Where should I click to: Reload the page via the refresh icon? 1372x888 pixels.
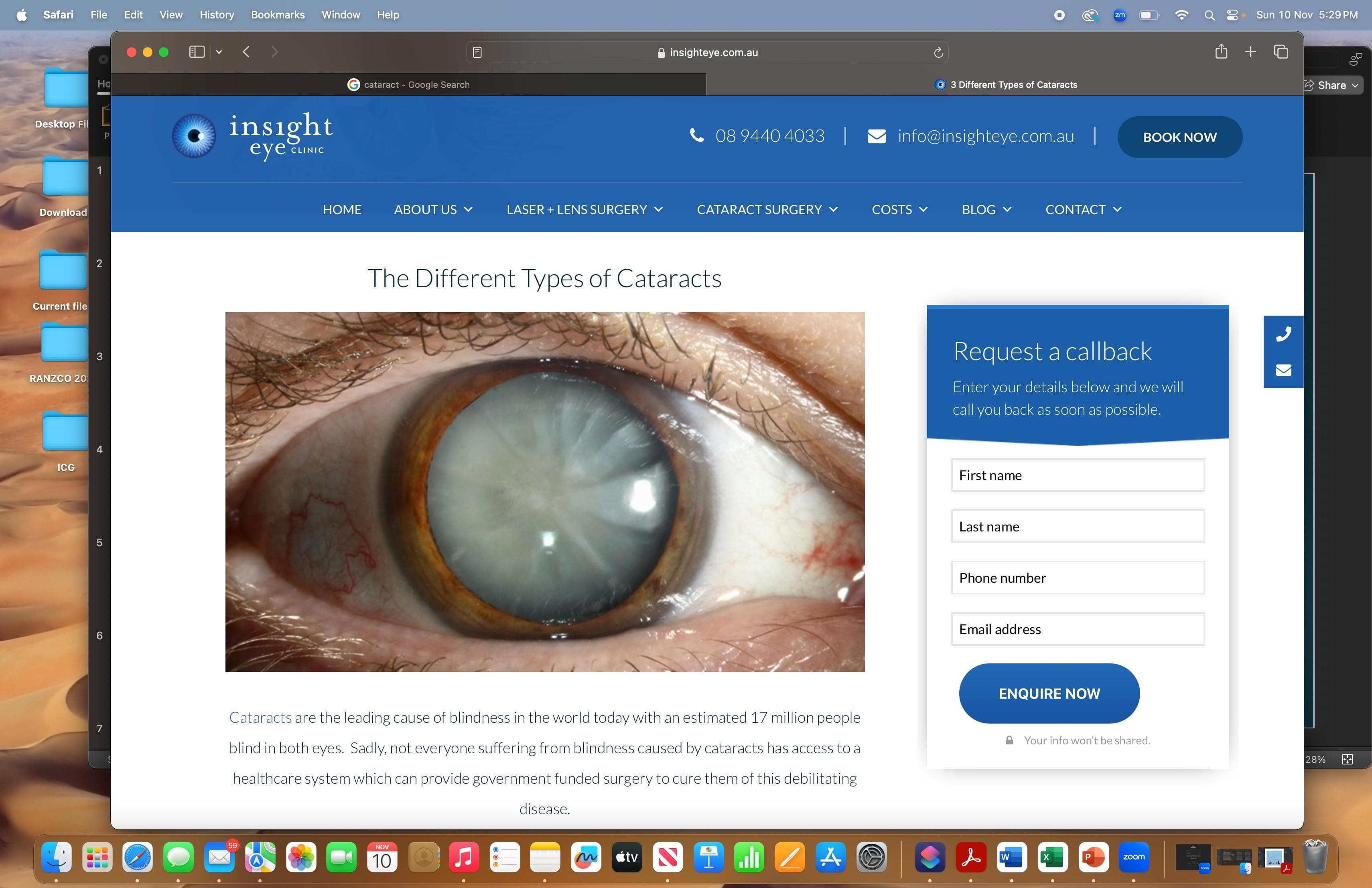(x=938, y=52)
